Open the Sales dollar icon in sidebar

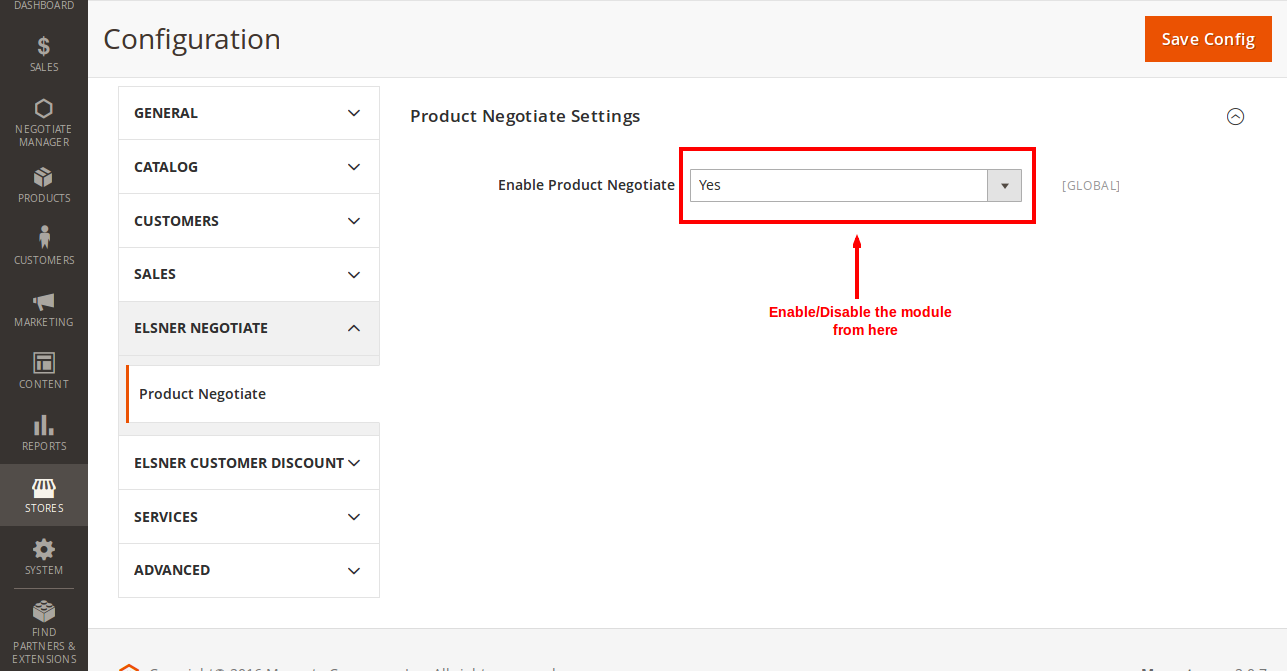(44, 46)
